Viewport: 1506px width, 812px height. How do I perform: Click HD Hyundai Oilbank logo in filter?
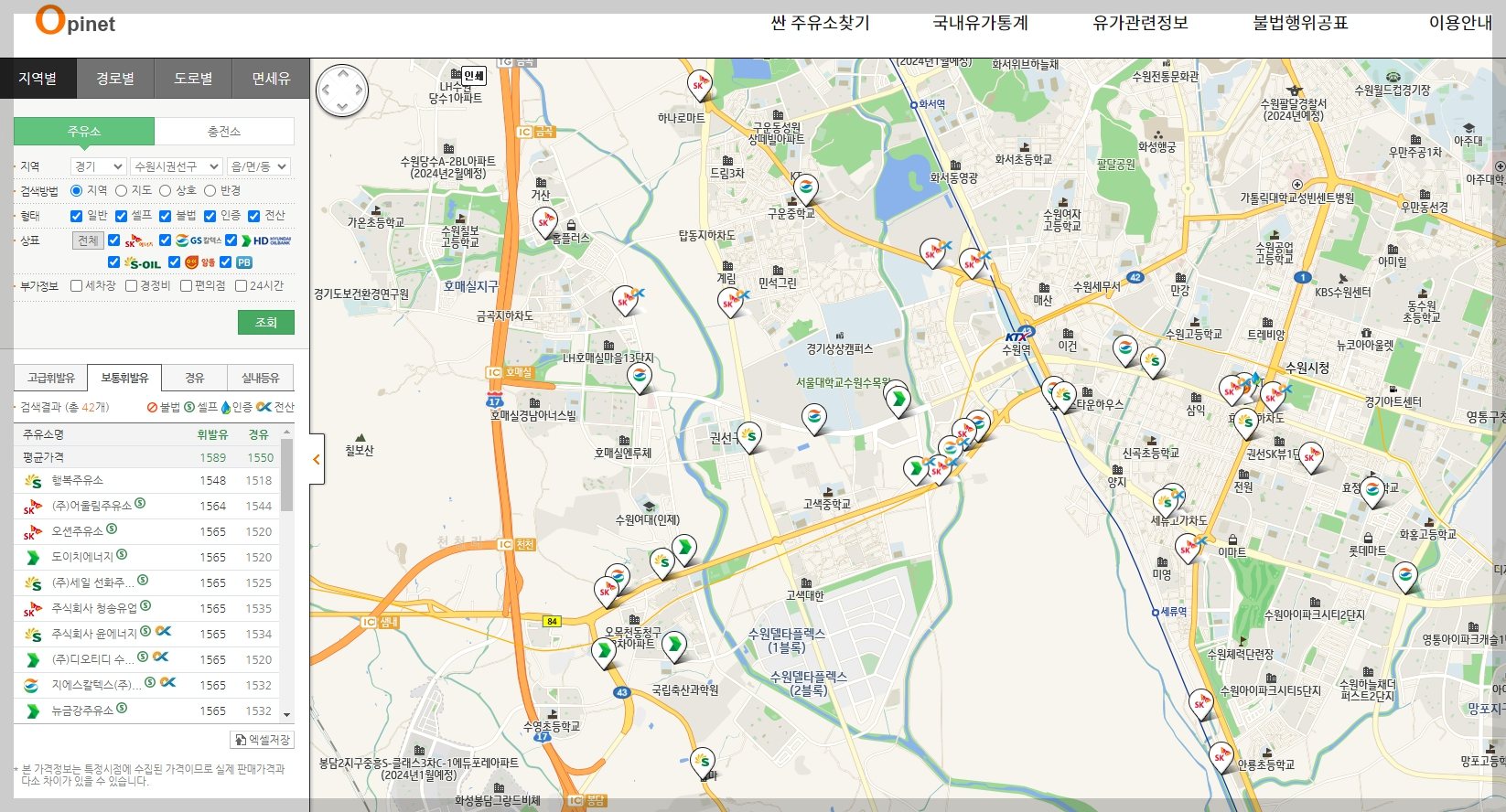click(x=266, y=240)
